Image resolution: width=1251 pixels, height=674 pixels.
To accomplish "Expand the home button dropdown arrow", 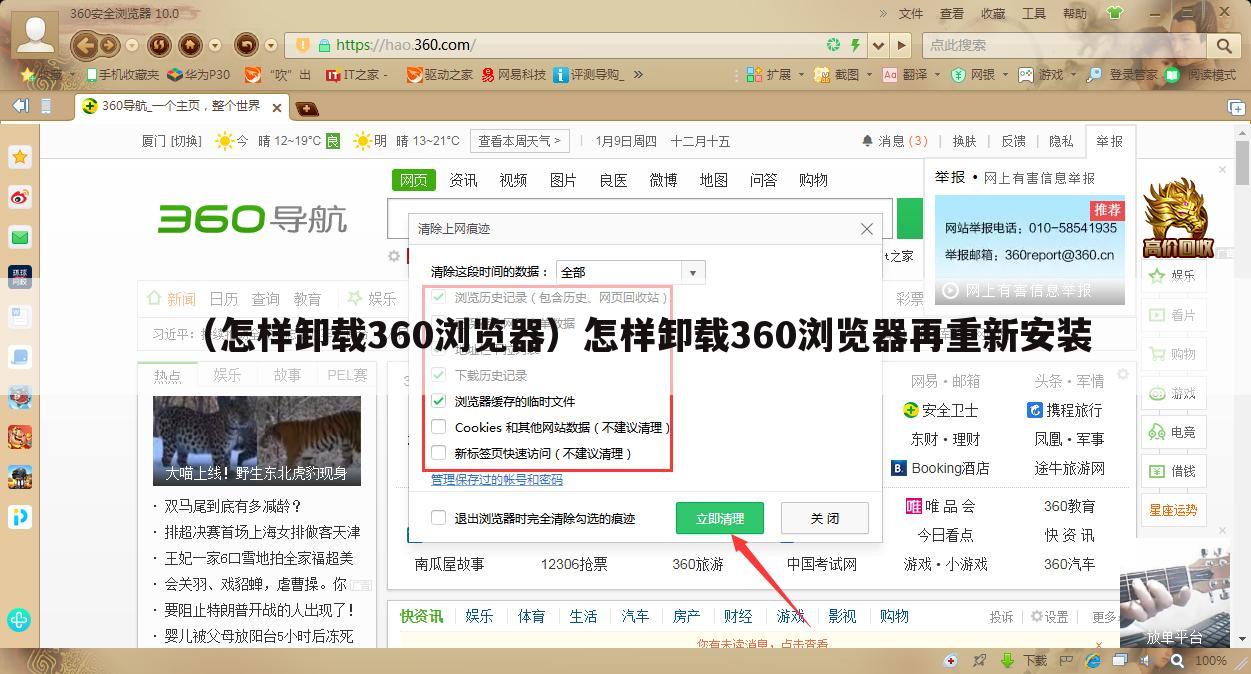I will 215,45.
